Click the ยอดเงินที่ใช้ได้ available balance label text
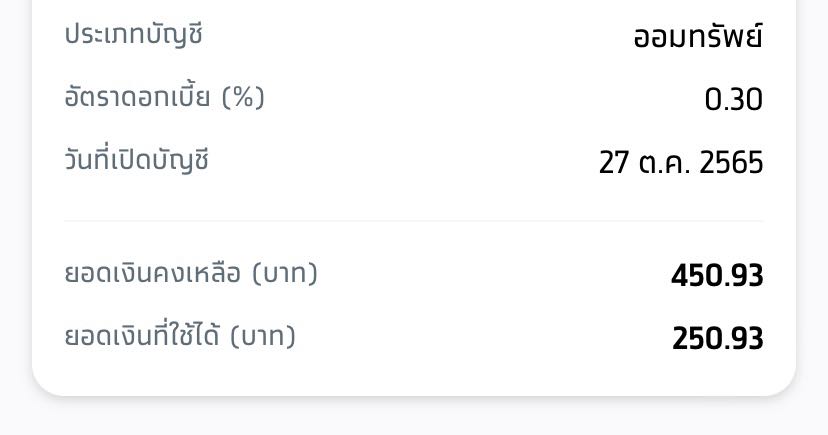 [142, 335]
